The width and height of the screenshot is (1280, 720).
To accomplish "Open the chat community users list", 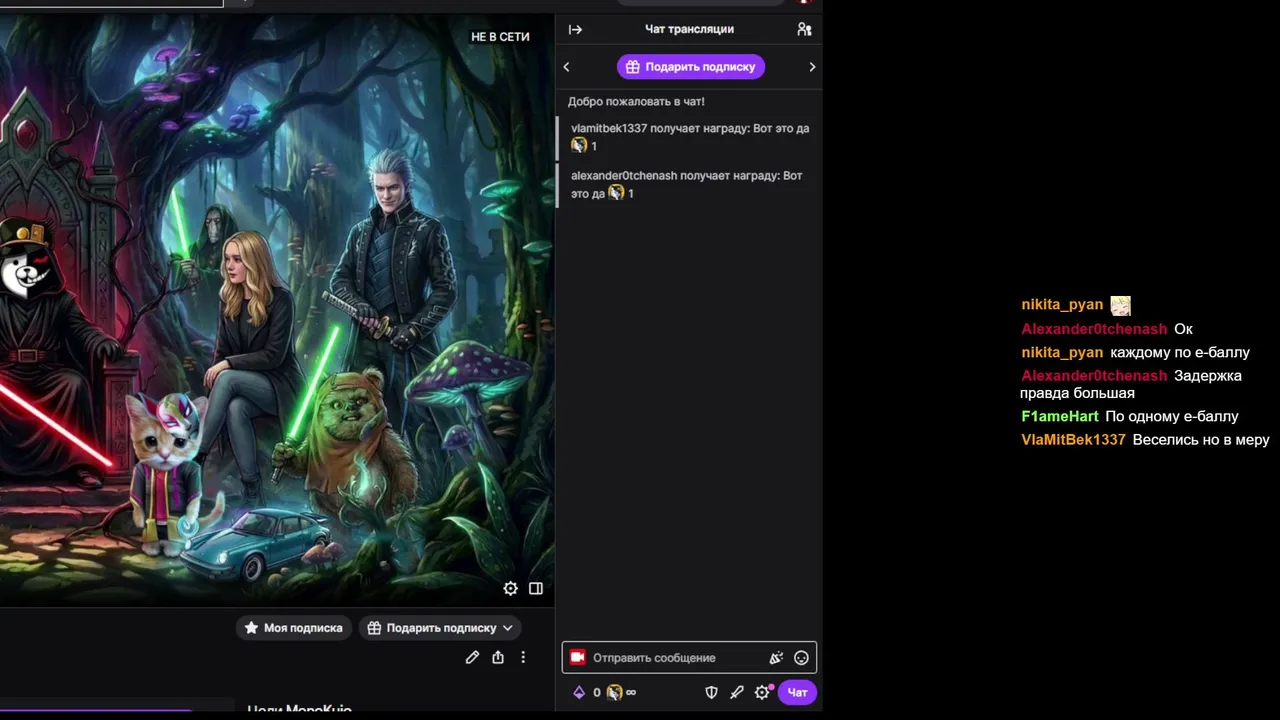I will (x=804, y=29).
